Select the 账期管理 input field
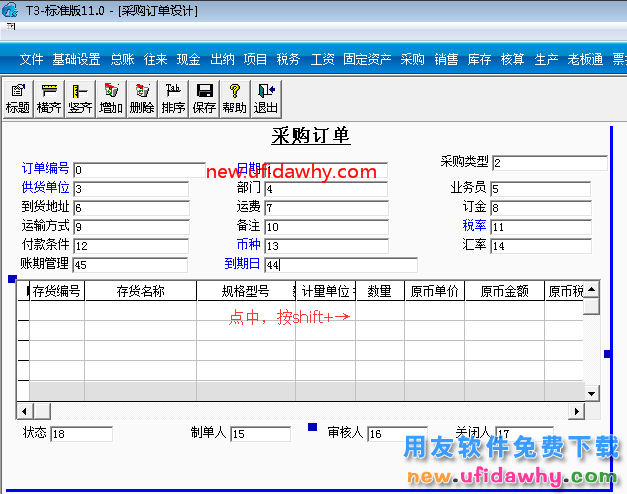 [130, 265]
